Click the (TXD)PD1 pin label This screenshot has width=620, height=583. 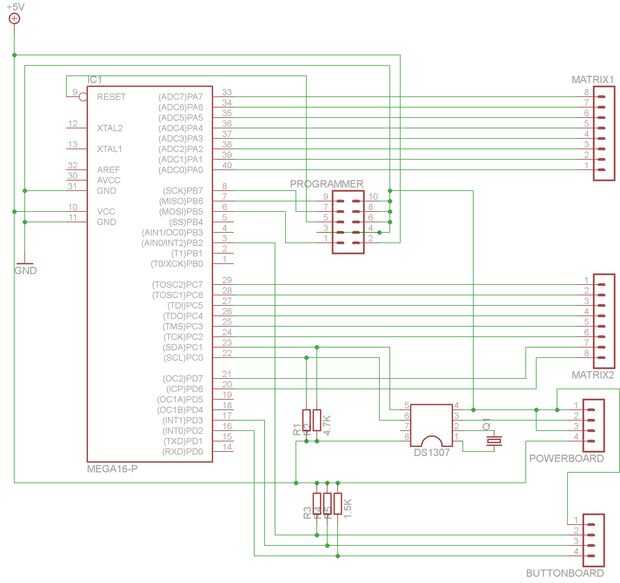pos(183,441)
